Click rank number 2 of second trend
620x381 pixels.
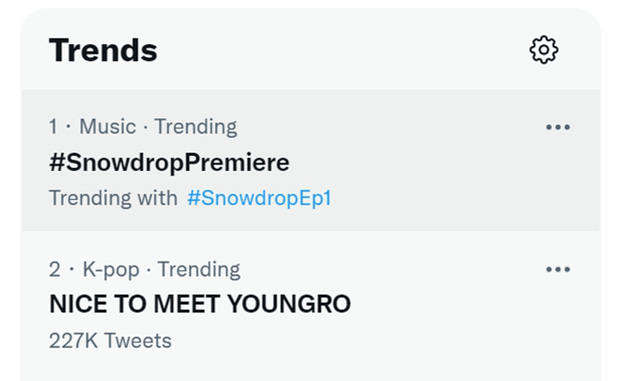click(x=55, y=270)
